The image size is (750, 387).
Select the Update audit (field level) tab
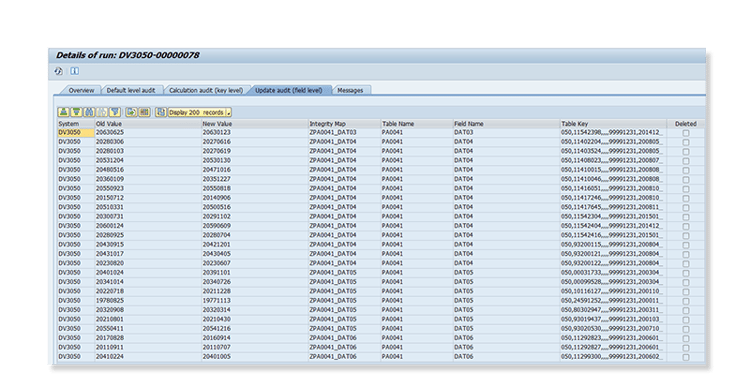tap(289, 90)
